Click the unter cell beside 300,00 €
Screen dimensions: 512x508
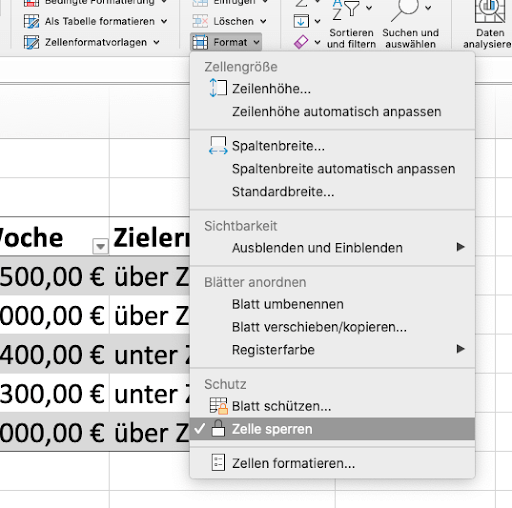pos(150,393)
